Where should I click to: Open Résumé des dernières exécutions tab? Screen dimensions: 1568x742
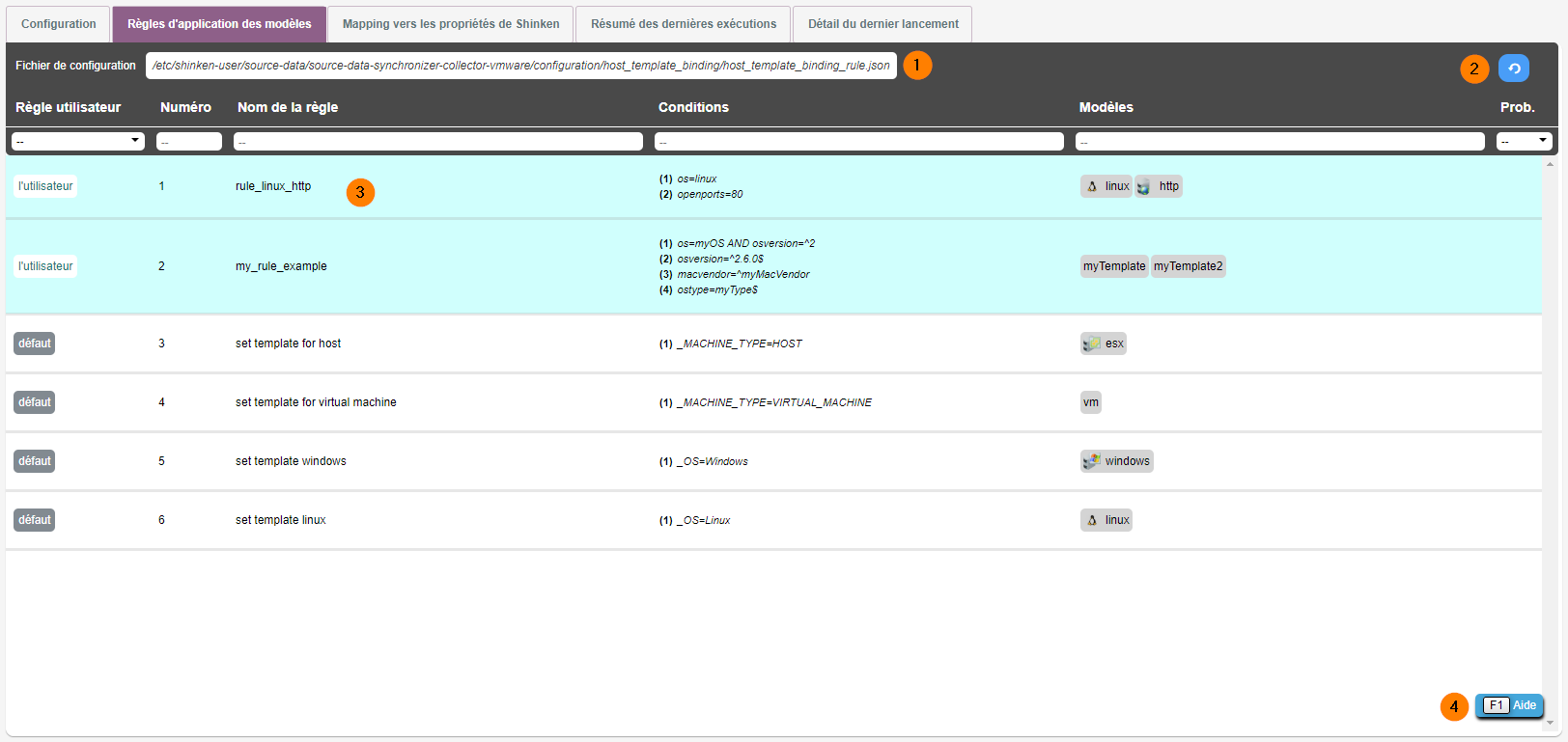pyautogui.click(x=684, y=24)
